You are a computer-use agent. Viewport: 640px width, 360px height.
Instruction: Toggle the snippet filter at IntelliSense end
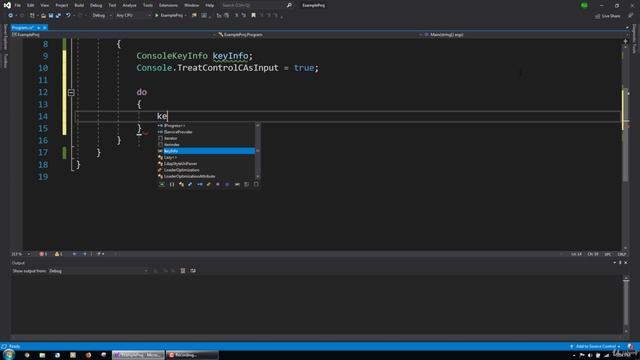point(256,184)
